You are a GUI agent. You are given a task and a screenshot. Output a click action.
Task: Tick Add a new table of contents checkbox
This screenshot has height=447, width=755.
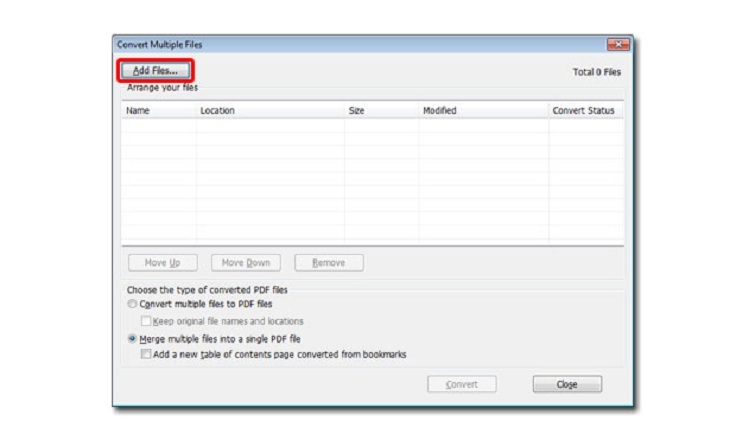click(147, 354)
